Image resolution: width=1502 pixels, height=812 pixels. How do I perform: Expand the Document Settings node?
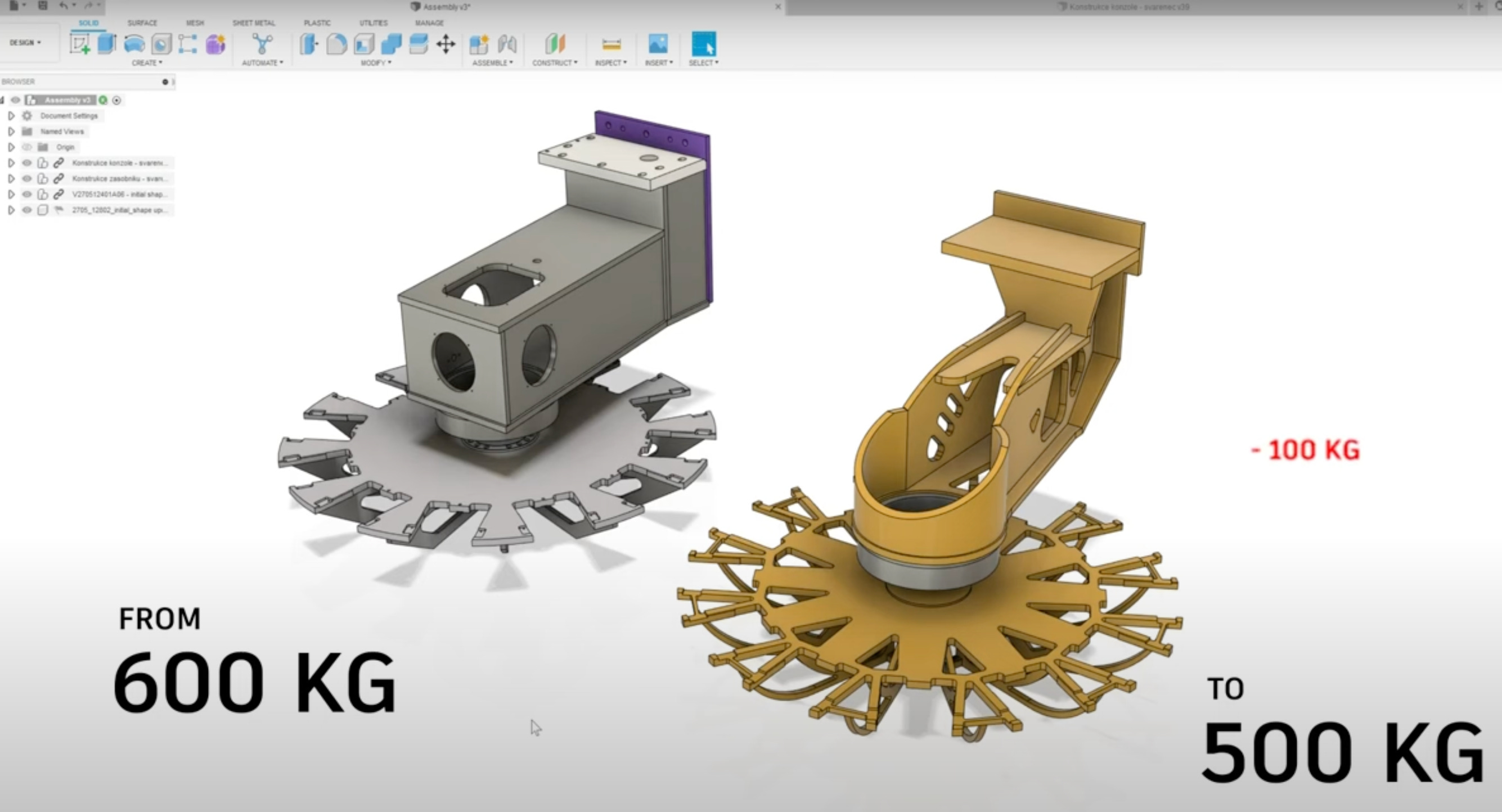(x=12, y=115)
